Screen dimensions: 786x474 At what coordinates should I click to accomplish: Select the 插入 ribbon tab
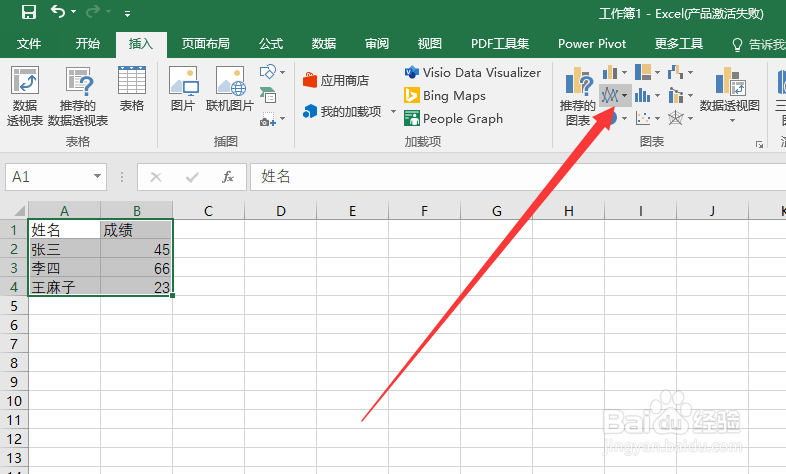(x=141, y=44)
